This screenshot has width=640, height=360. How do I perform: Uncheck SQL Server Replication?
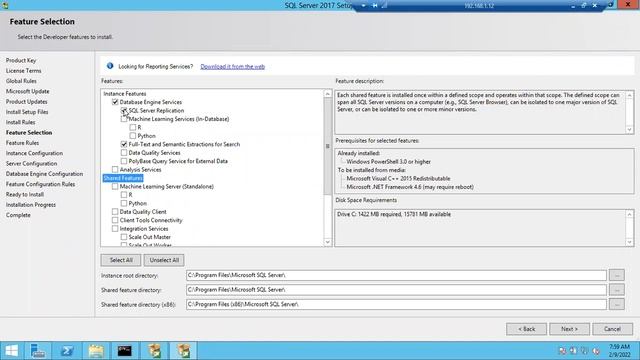pos(124,111)
